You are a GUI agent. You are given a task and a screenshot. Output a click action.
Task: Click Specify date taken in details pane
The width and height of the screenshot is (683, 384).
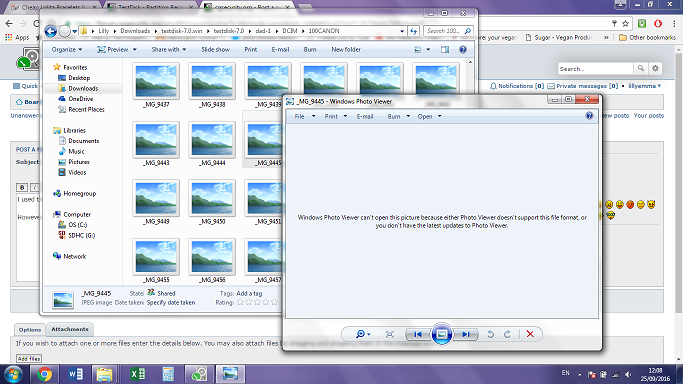point(171,303)
